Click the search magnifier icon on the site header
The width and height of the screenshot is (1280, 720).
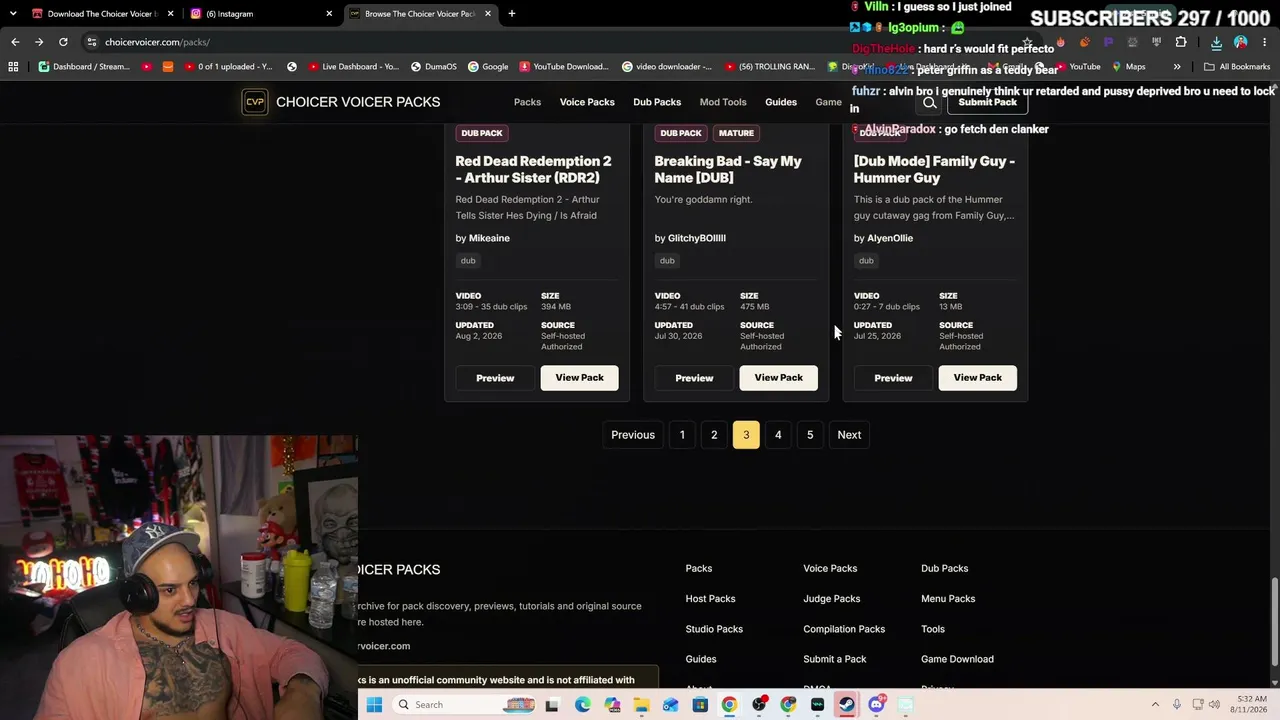pyautogui.click(x=930, y=102)
